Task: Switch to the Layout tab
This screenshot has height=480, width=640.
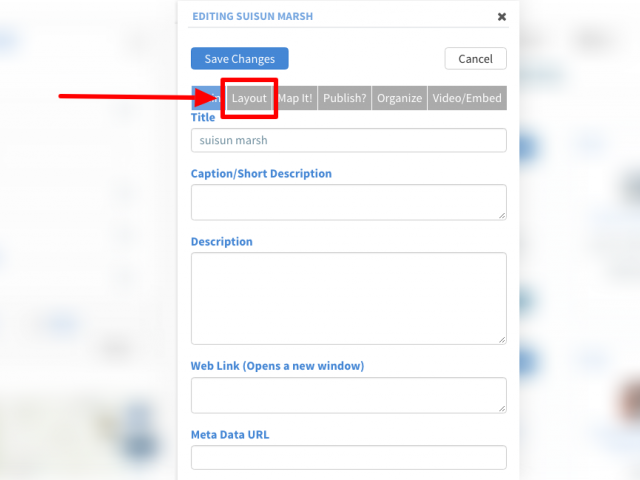Action: (x=249, y=98)
